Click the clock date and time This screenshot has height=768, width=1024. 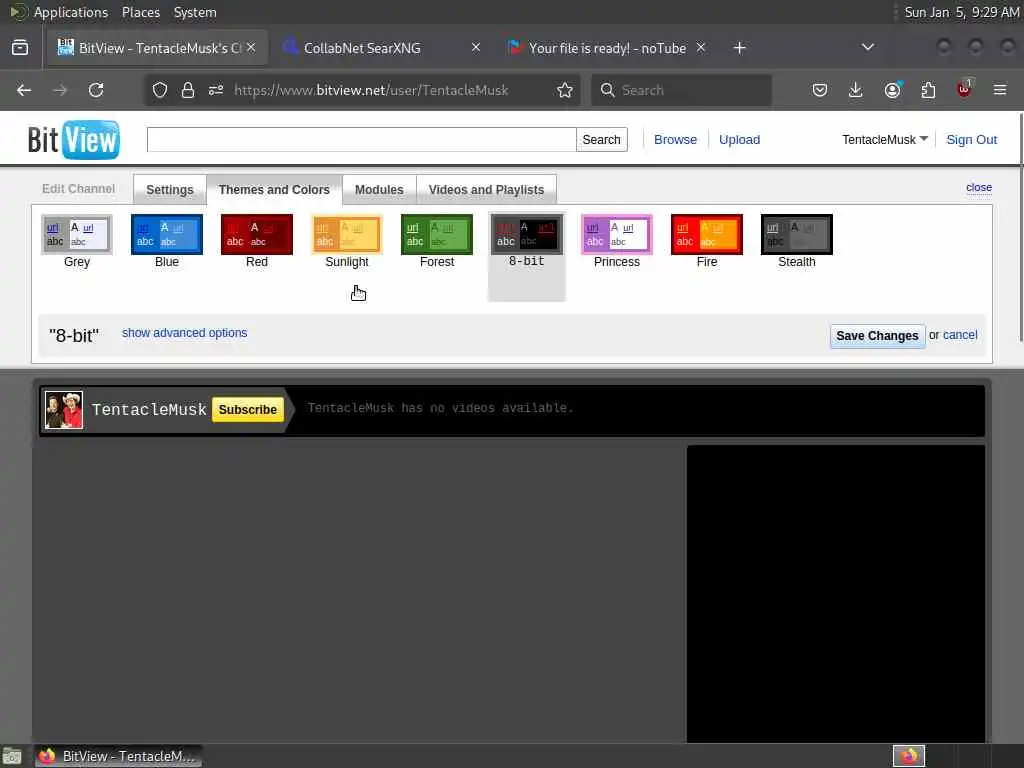coord(961,12)
